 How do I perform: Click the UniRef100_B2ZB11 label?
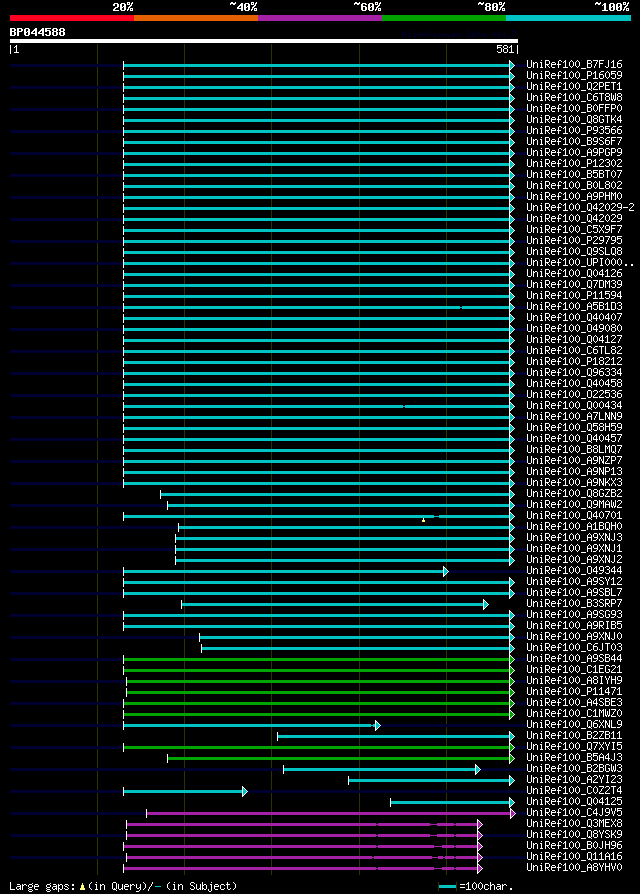click(574, 736)
